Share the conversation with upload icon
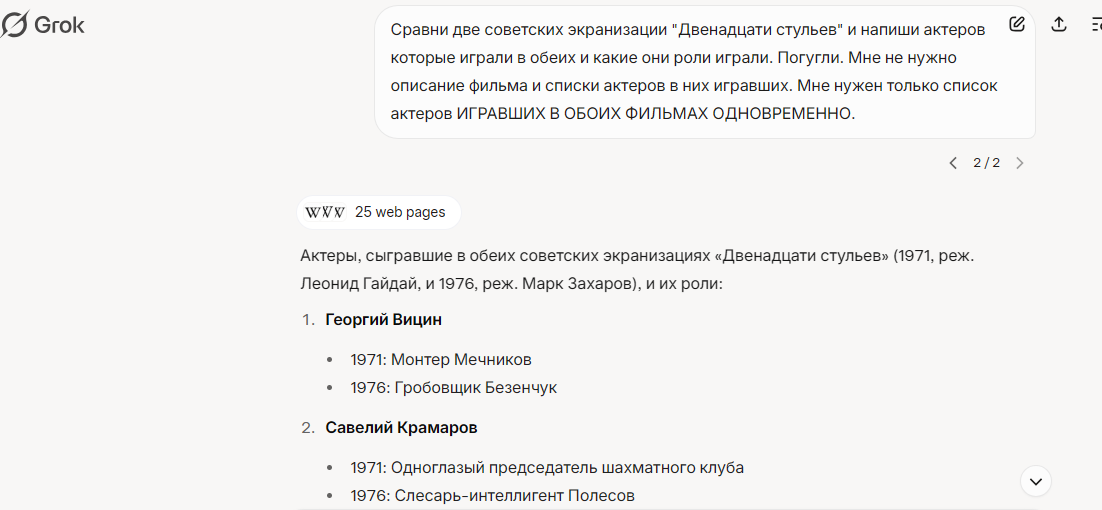1102x510 pixels. click(x=1058, y=24)
